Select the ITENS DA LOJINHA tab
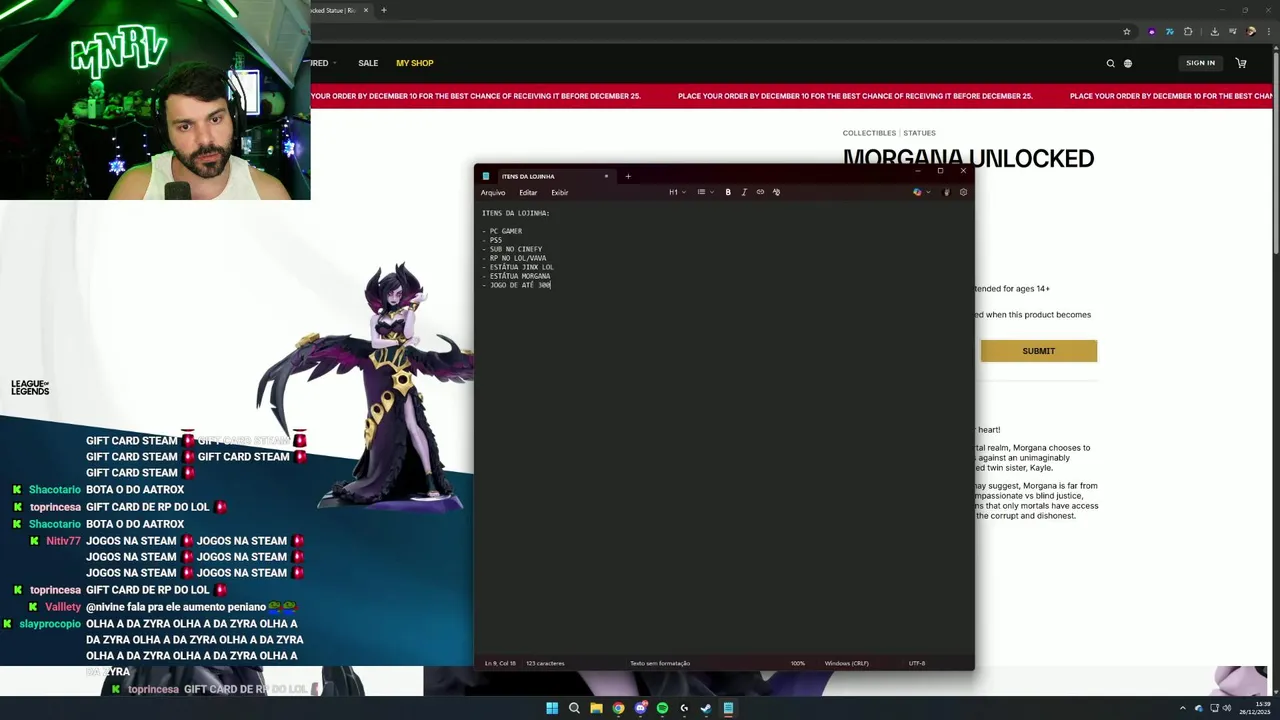This screenshot has height=720, width=1280. [546, 176]
